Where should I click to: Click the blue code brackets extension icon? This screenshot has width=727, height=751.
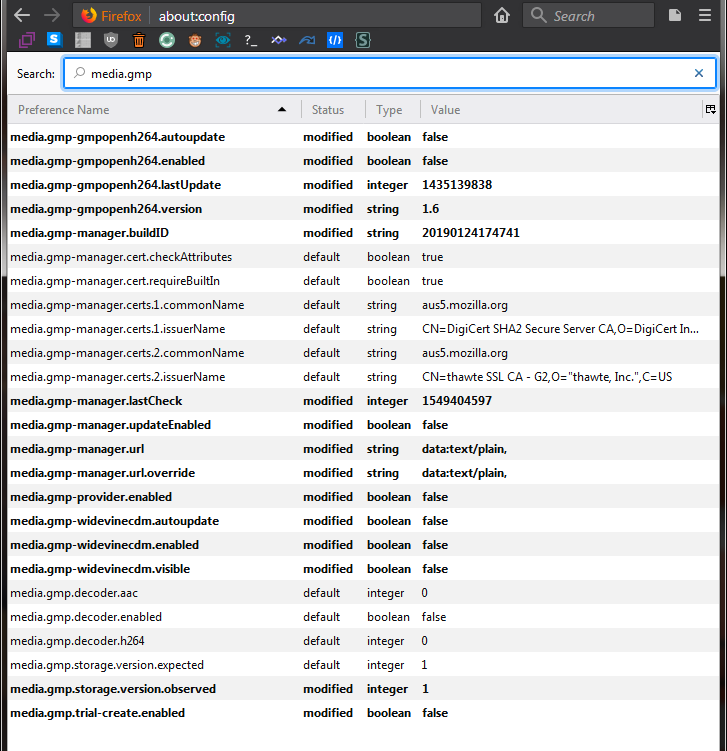335,40
